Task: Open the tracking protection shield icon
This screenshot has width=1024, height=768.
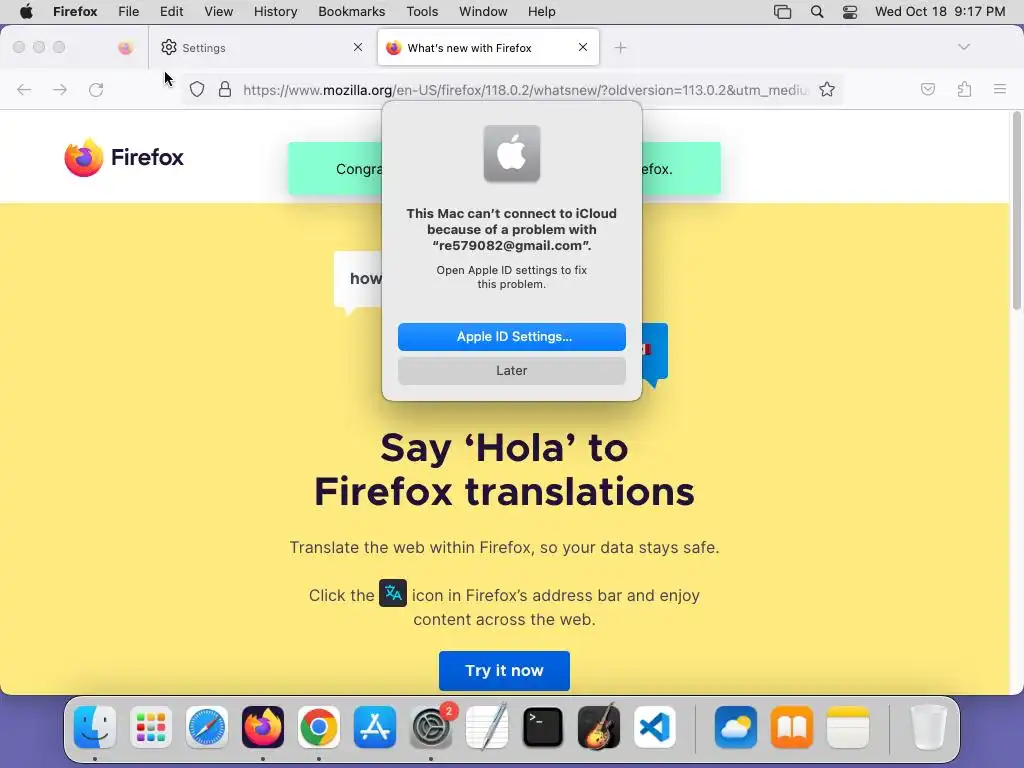Action: pos(197,89)
